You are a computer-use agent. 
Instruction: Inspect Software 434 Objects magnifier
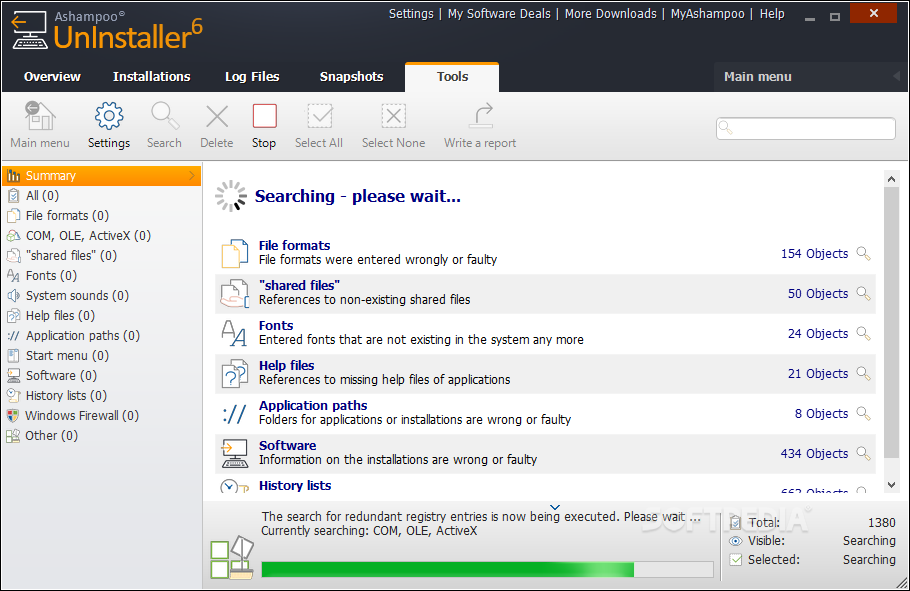point(864,454)
